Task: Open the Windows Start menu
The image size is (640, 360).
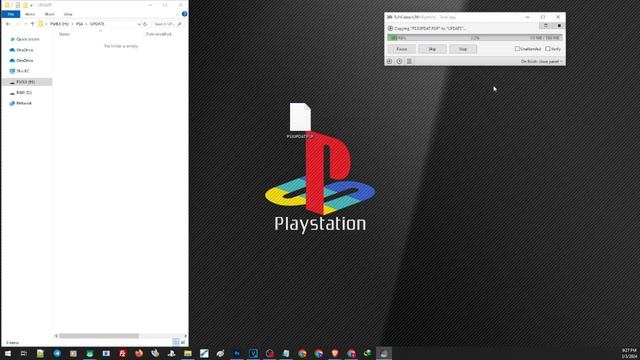Action: point(8,353)
